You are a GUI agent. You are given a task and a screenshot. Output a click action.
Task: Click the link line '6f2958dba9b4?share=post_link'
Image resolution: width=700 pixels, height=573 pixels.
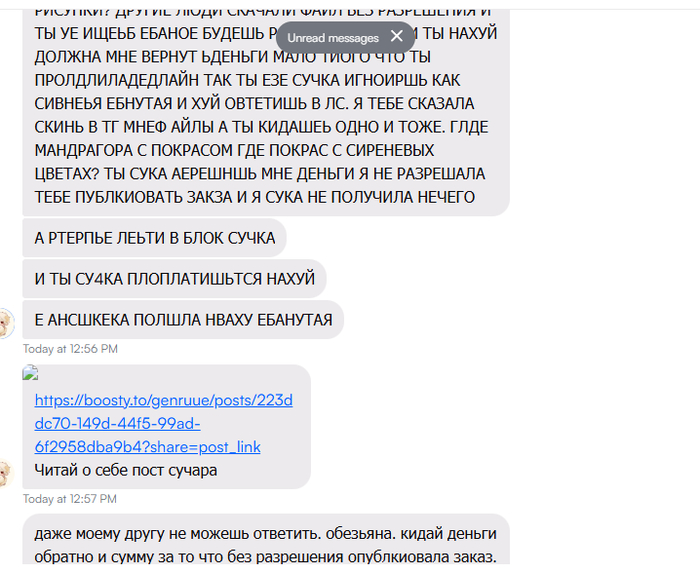coord(147,447)
